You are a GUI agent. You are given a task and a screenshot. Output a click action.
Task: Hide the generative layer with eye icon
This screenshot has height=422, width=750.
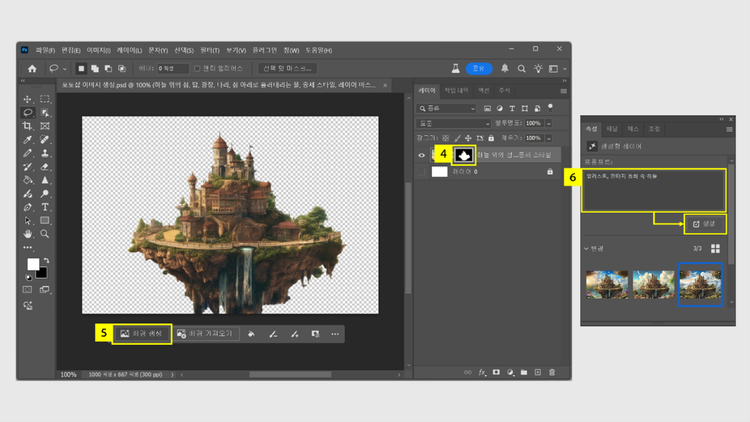pyautogui.click(x=422, y=155)
